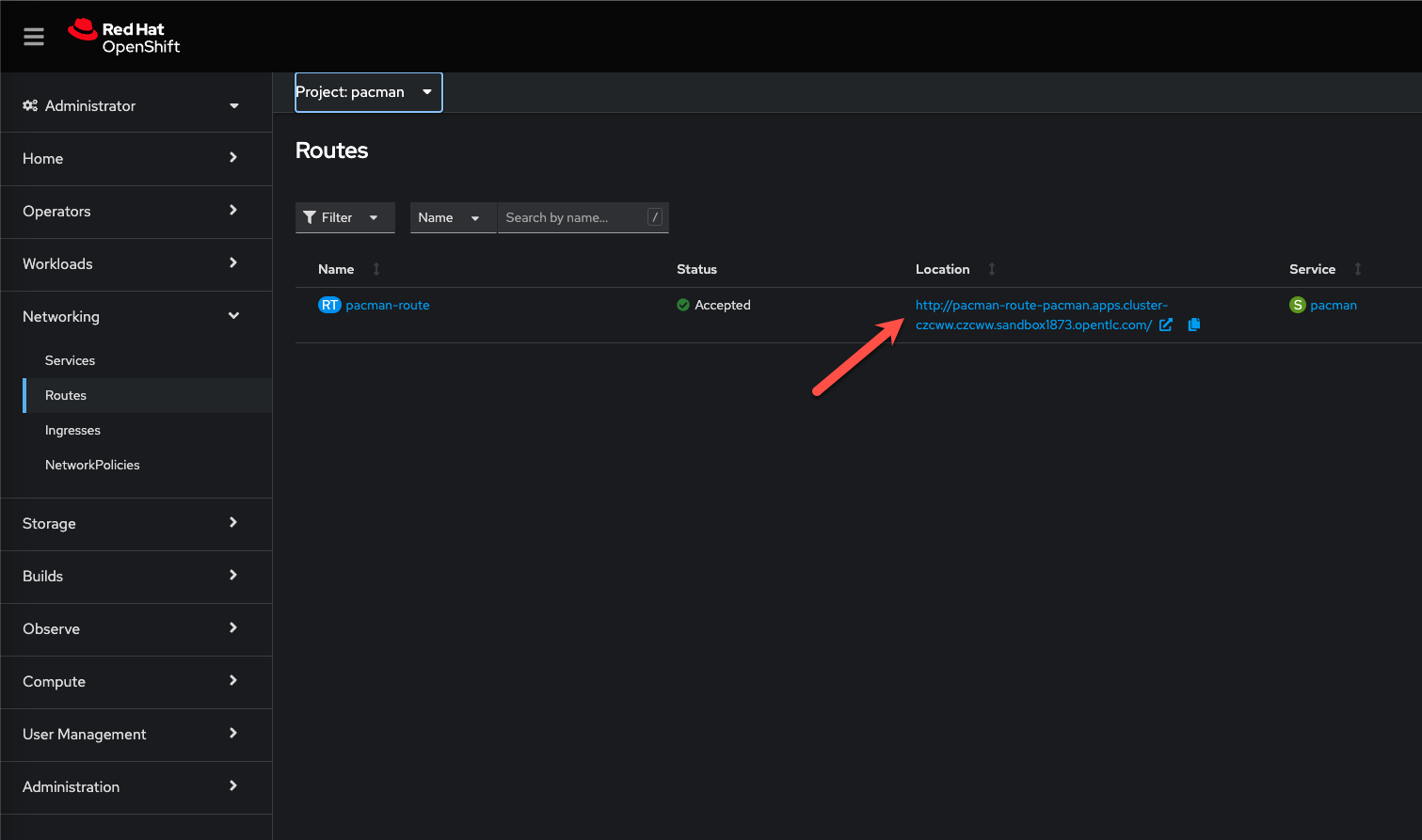
Task: Open the pacman-route route link
Action: 388,305
